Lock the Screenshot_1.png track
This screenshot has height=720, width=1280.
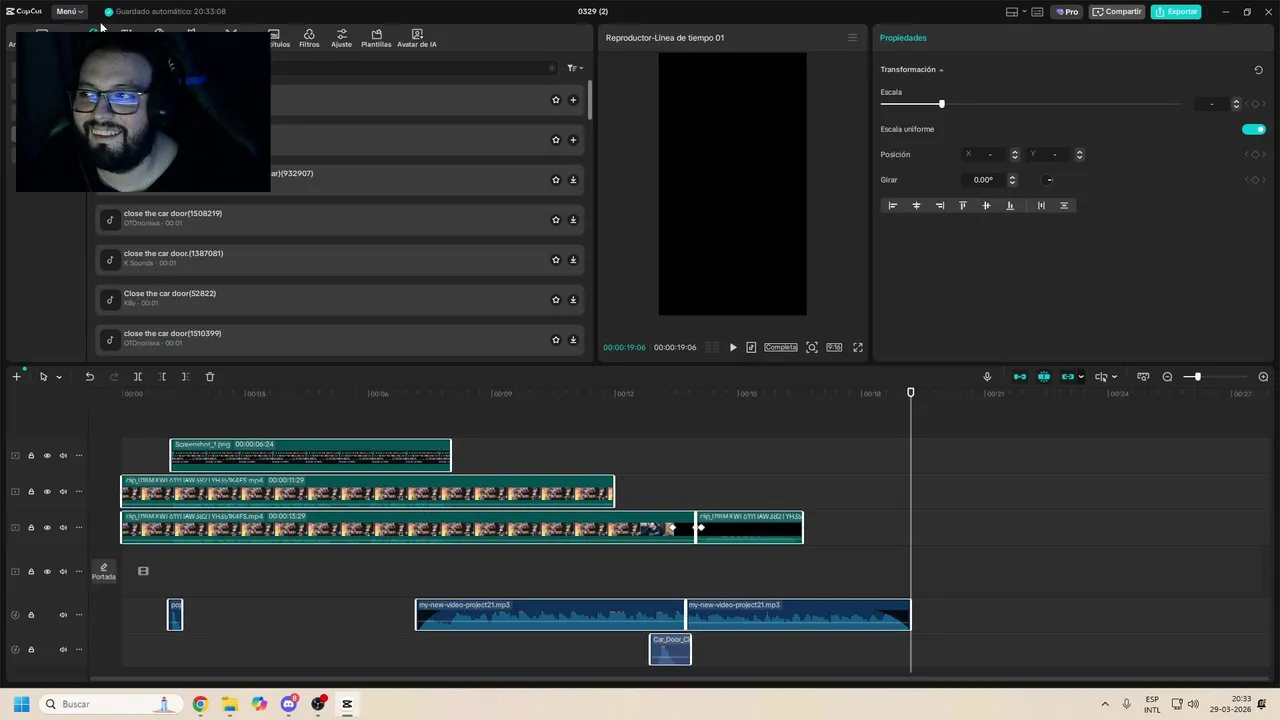31,456
